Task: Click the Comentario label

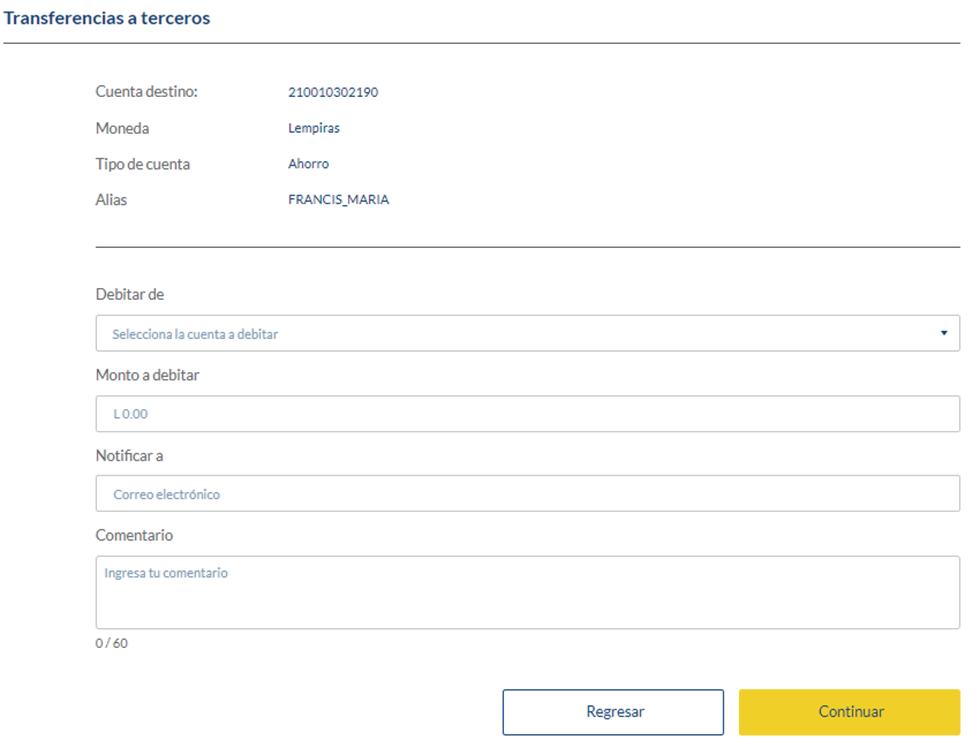Action: [x=134, y=536]
